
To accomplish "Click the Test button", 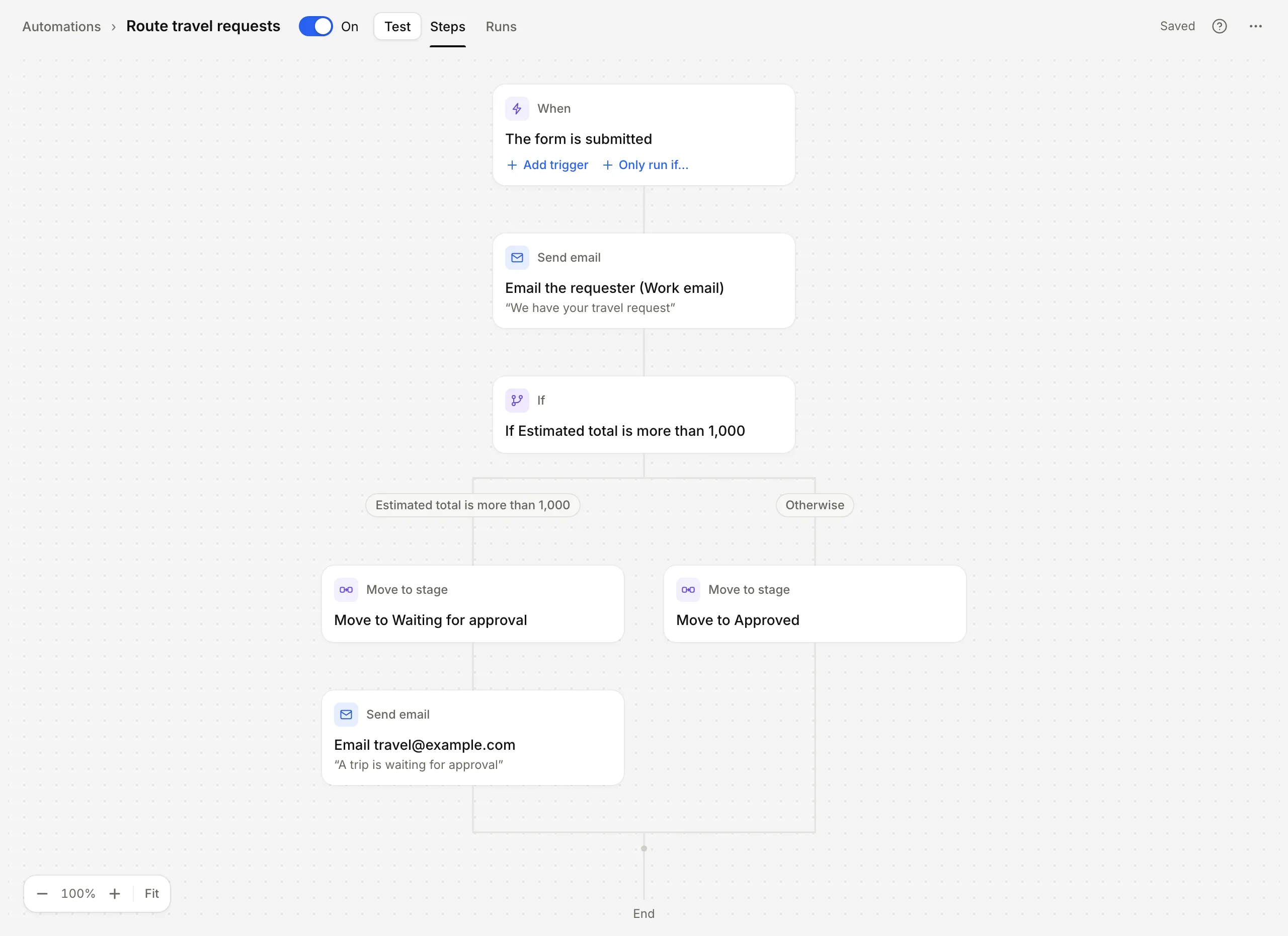I will click(397, 26).
